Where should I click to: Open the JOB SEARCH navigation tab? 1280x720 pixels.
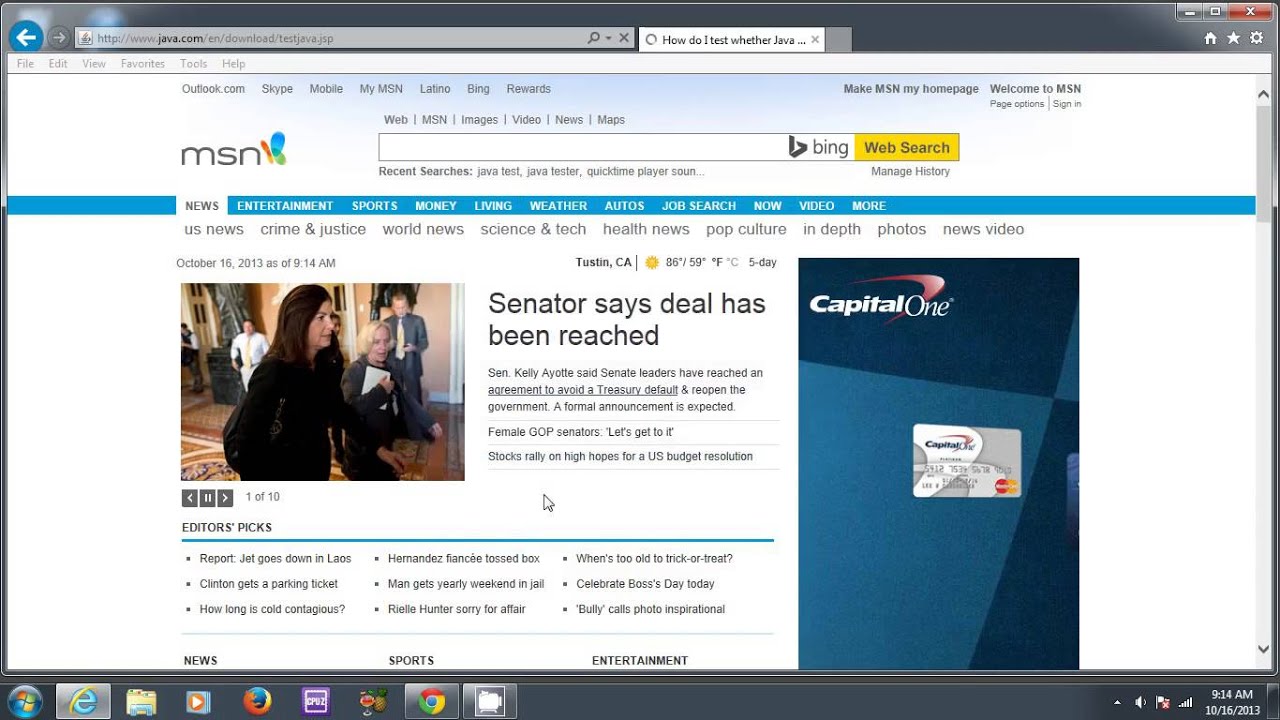(x=699, y=206)
